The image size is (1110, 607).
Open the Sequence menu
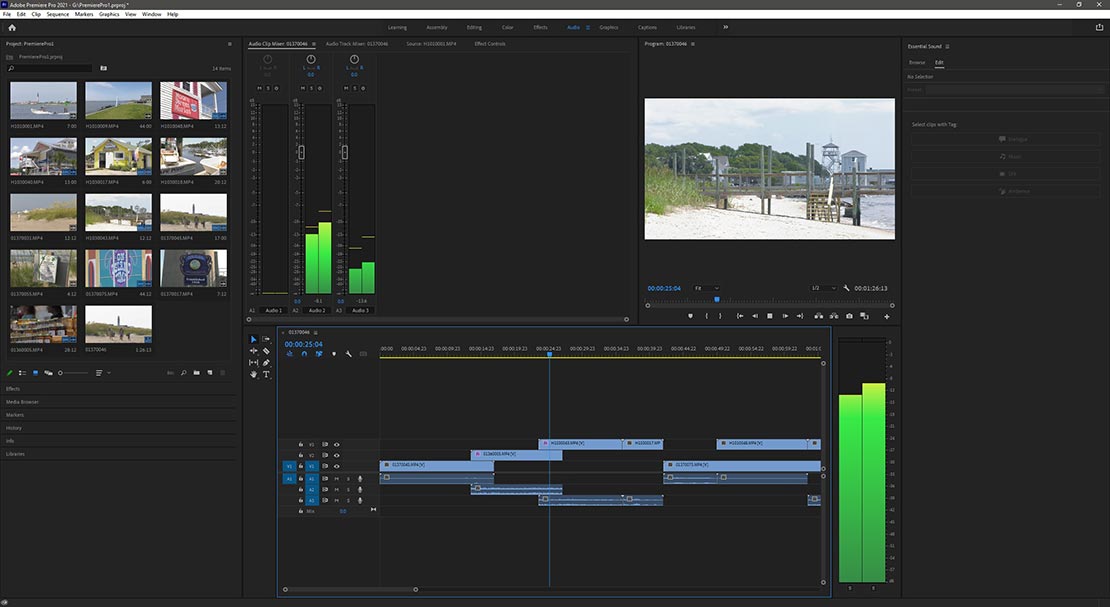(58, 14)
